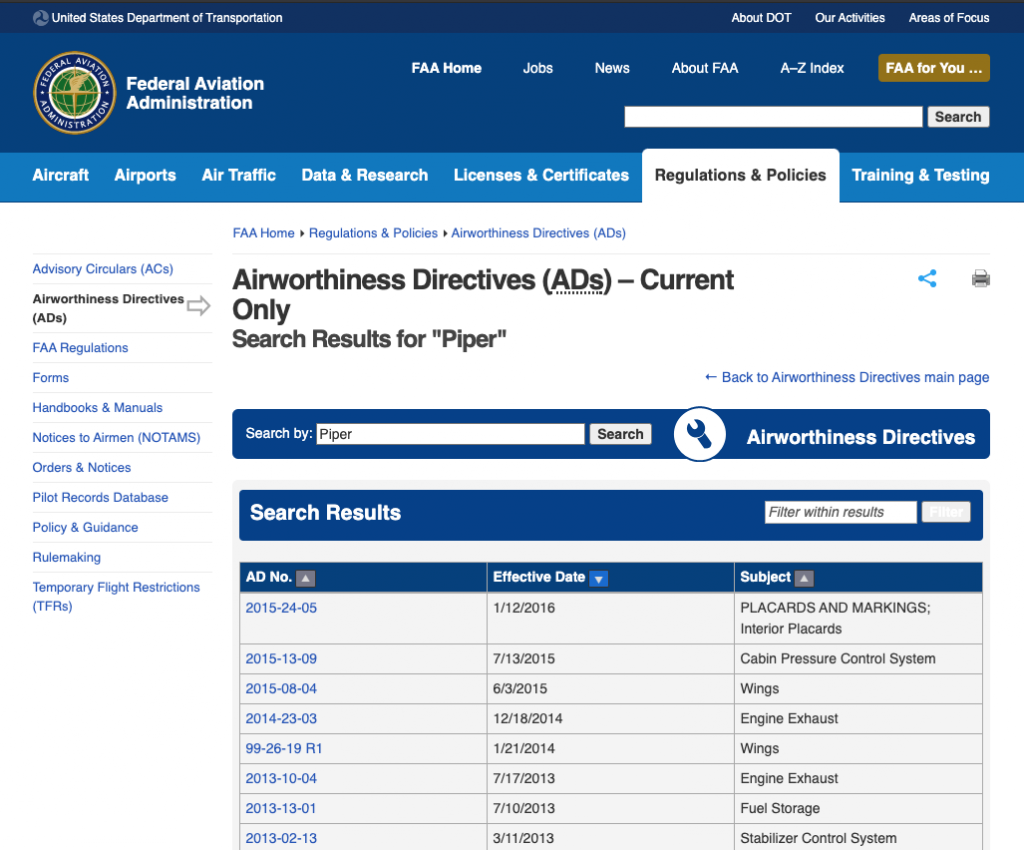Click the Search by Piper text box
This screenshot has height=850, width=1024.
(450, 433)
